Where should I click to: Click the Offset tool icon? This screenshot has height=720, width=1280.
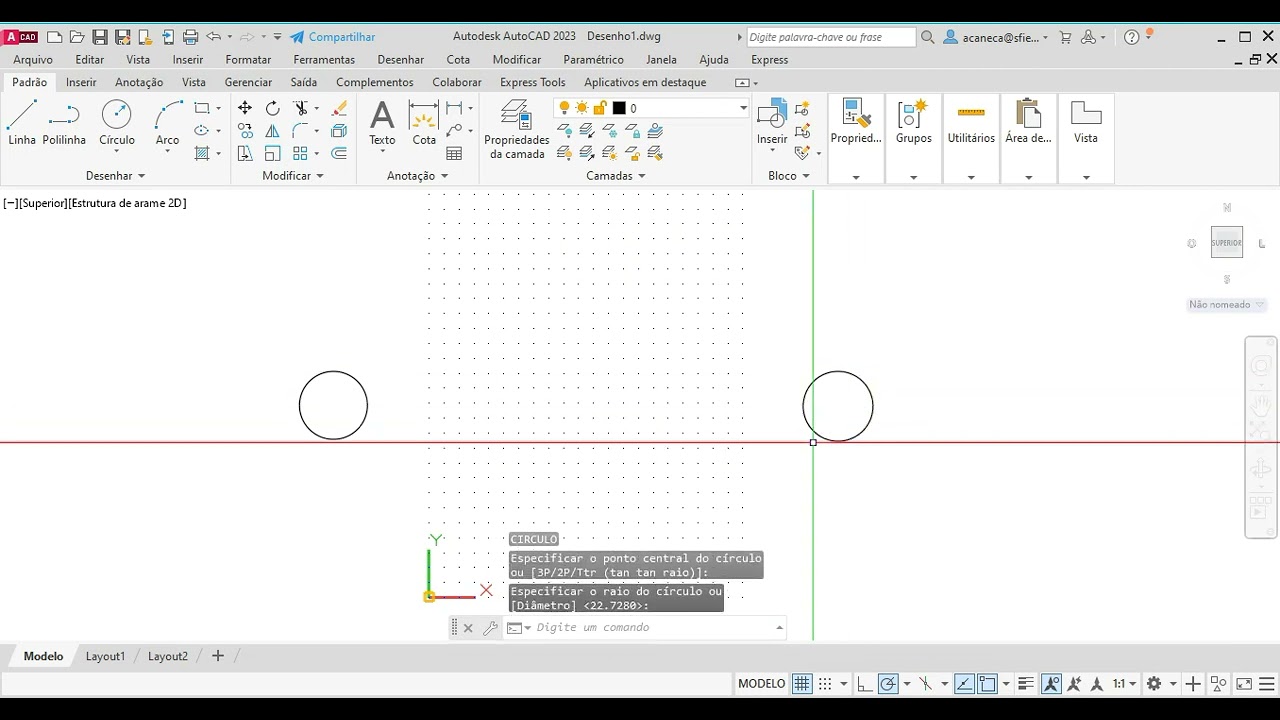click(339, 154)
